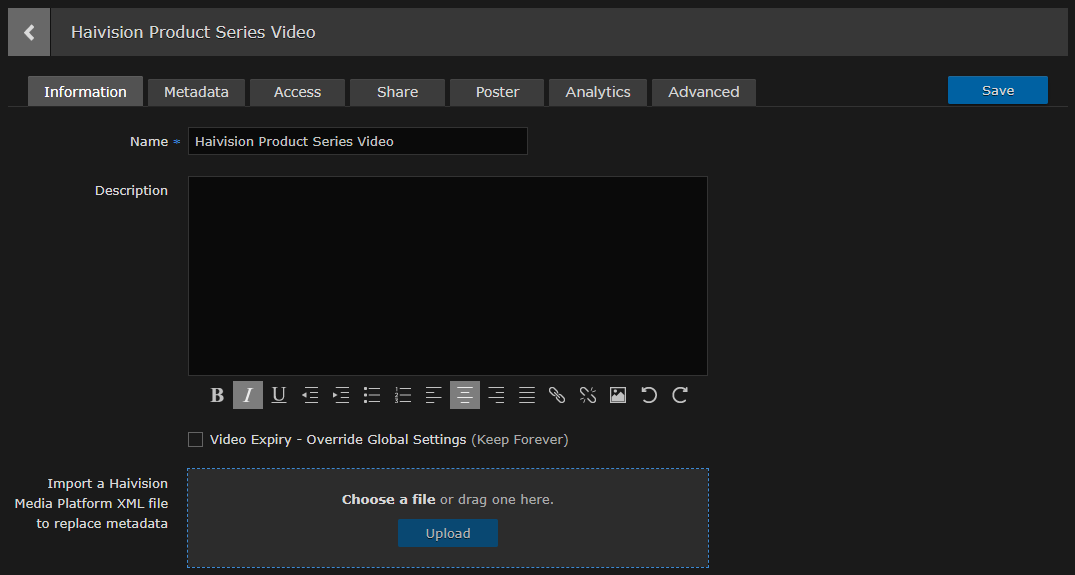
Task: Justify the description text
Action: [x=526, y=395]
